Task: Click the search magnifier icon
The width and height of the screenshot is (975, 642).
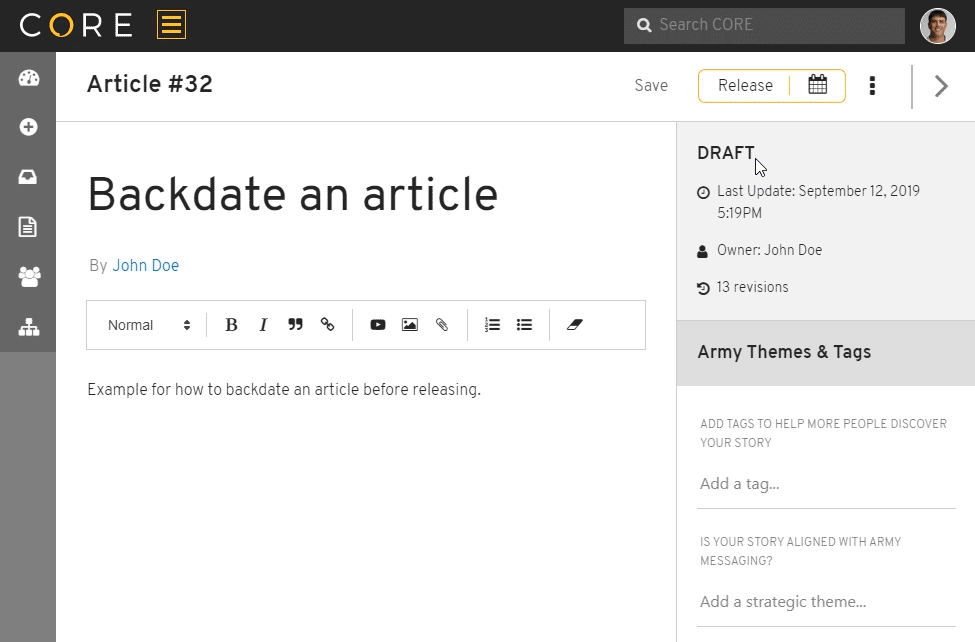Action: pos(644,25)
